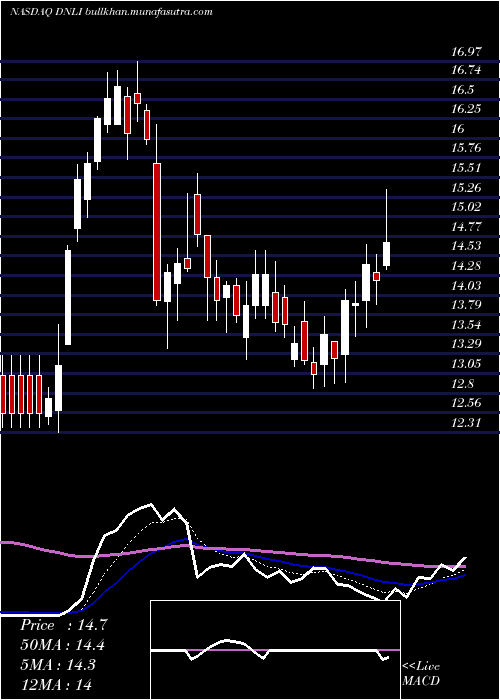The image size is (500, 700).
Task: Click the NASDAQ DNLI bullkhan.munafasutra.com title text
Action: tap(111, 12)
